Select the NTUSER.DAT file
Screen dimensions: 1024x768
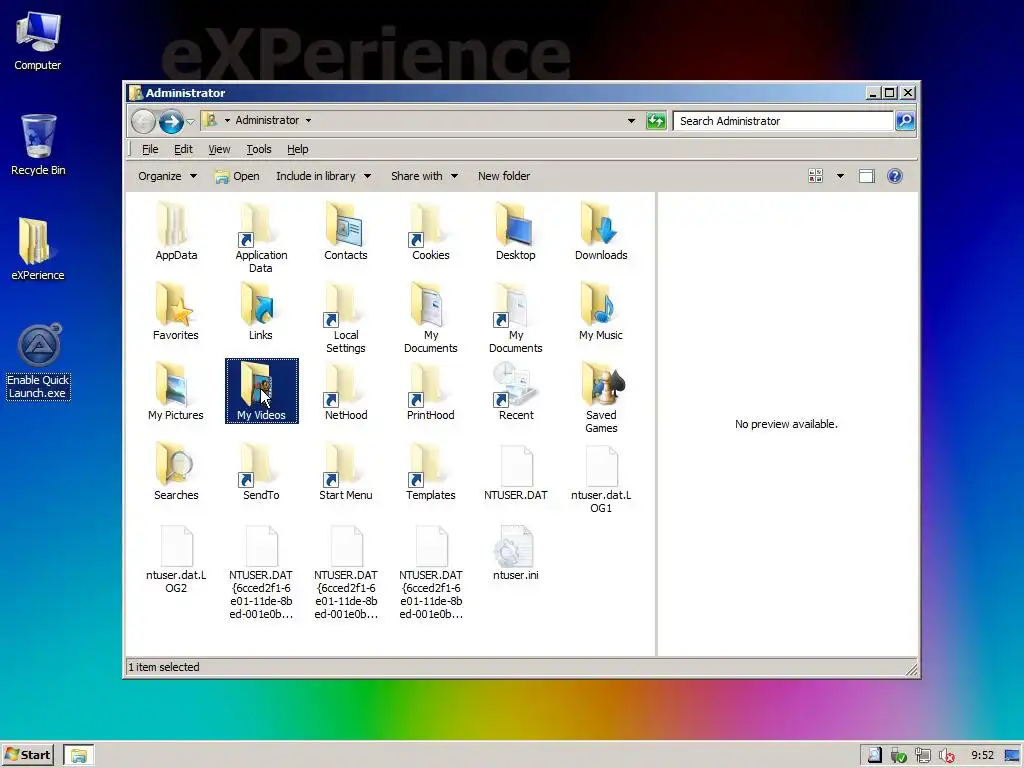point(515,472)
